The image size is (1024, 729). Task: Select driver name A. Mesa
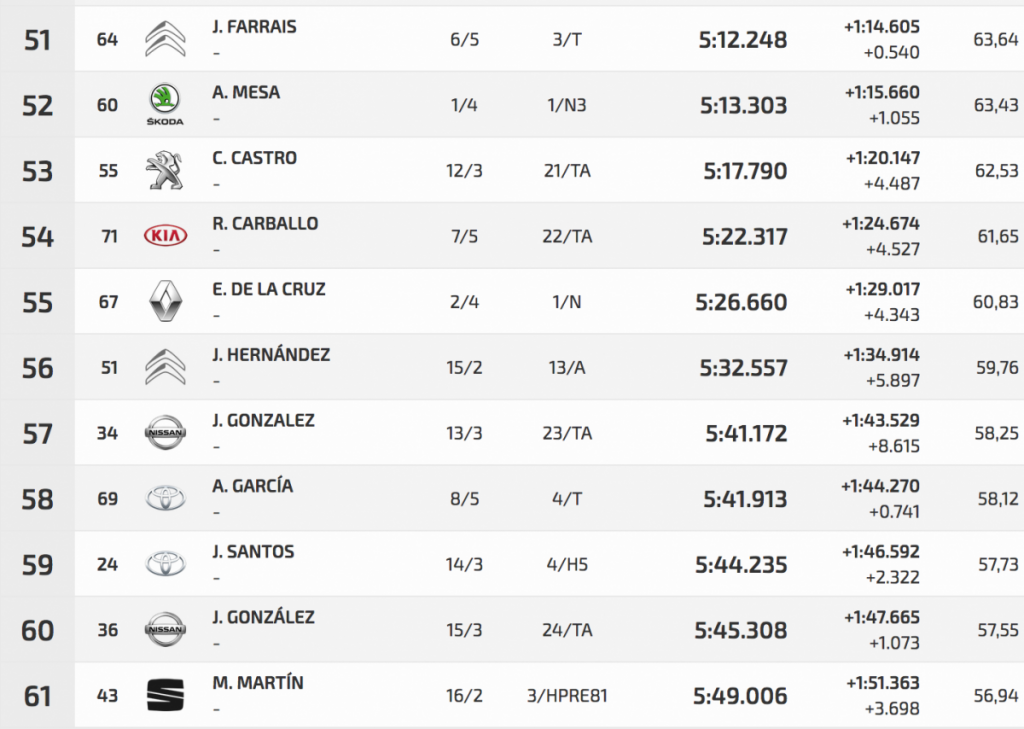[246, 93]
